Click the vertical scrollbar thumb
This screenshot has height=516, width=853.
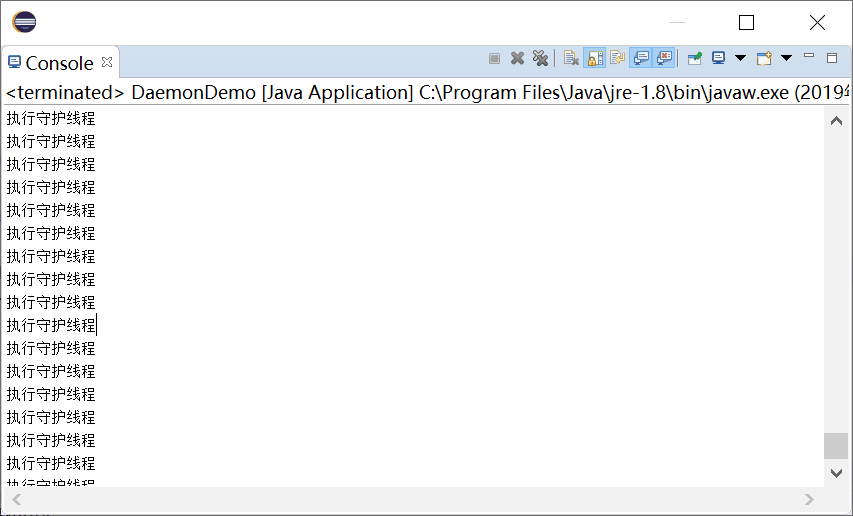[x=836, y=446]
